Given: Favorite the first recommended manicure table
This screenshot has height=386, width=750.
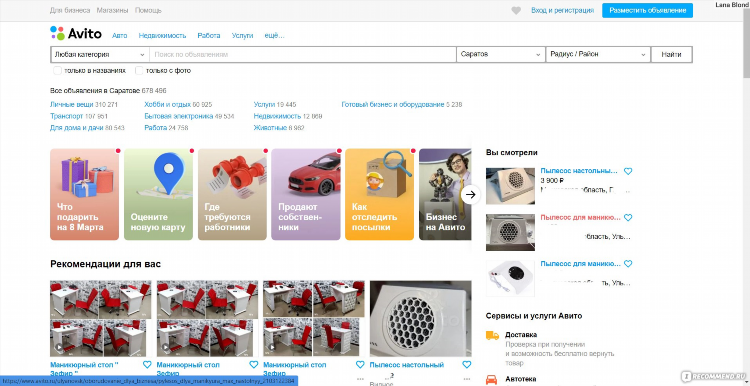Looking at the screenshot, I should tap(147, 364).
